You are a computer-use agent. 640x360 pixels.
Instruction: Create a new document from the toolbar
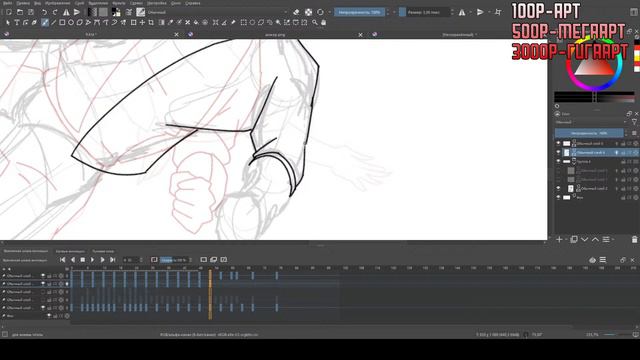pos(9,12)
